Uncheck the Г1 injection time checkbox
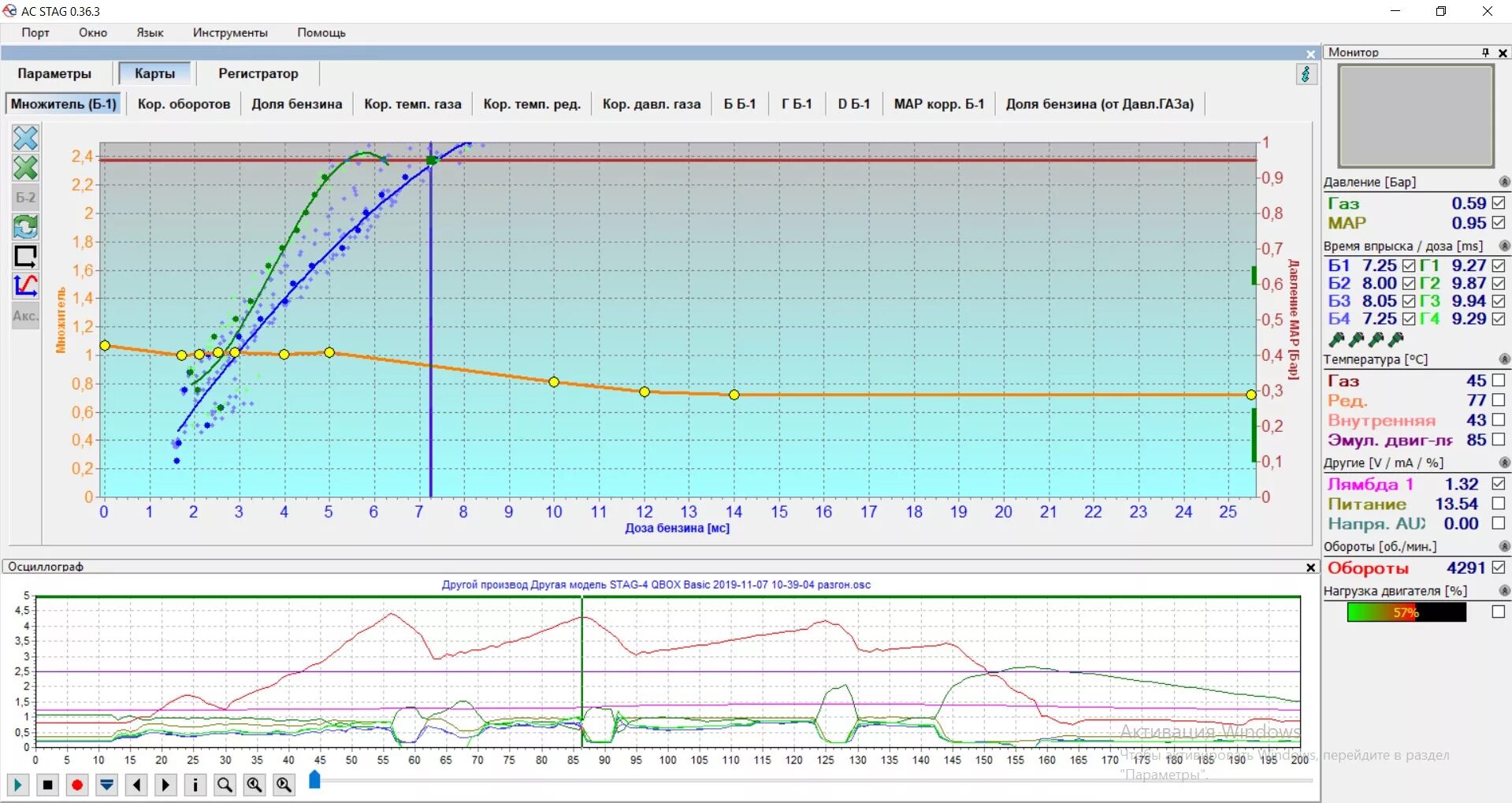 tap(1499, 266)
